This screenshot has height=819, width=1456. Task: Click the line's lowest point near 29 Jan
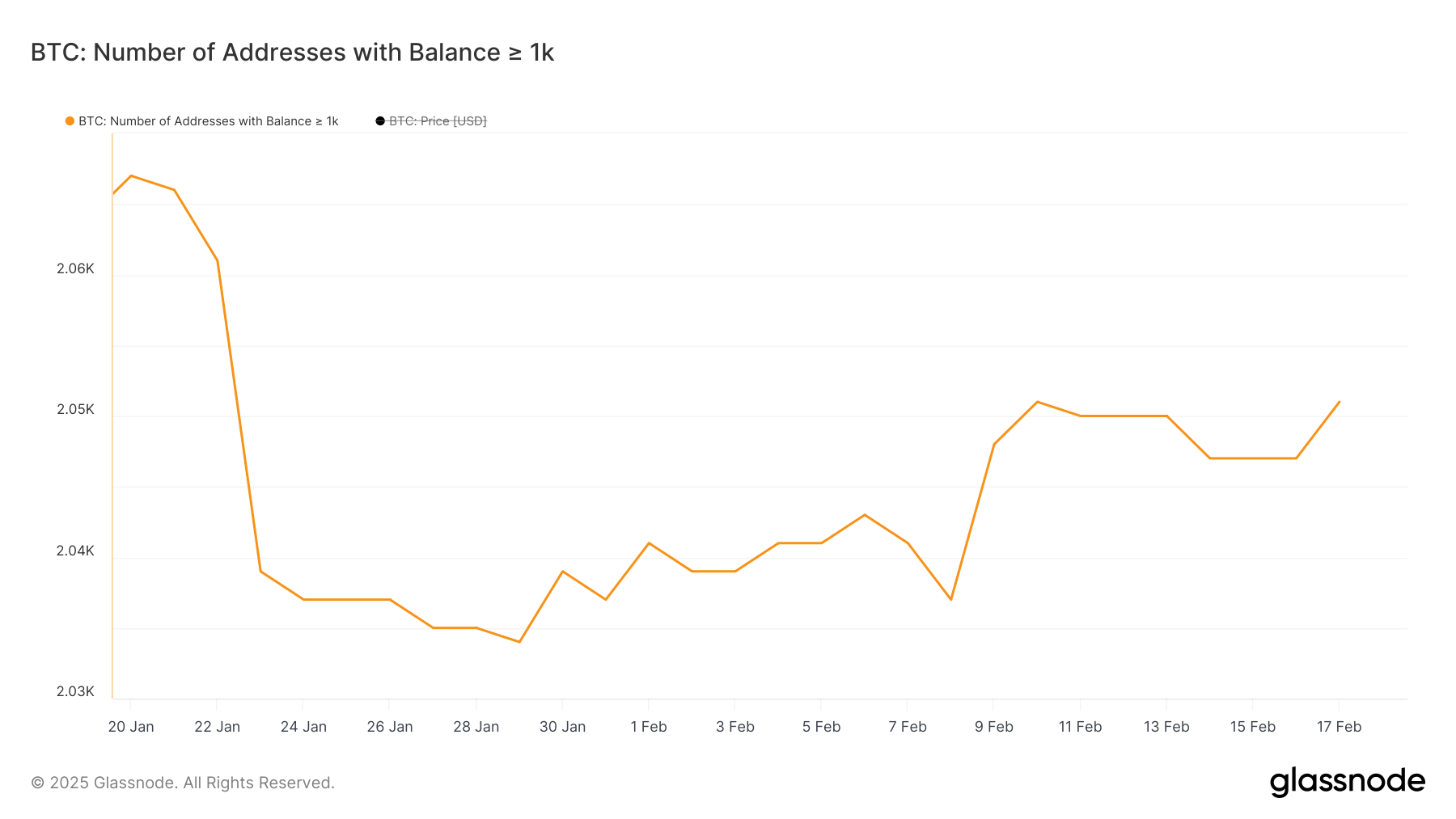pyautogui.click(x=519, y=642)
